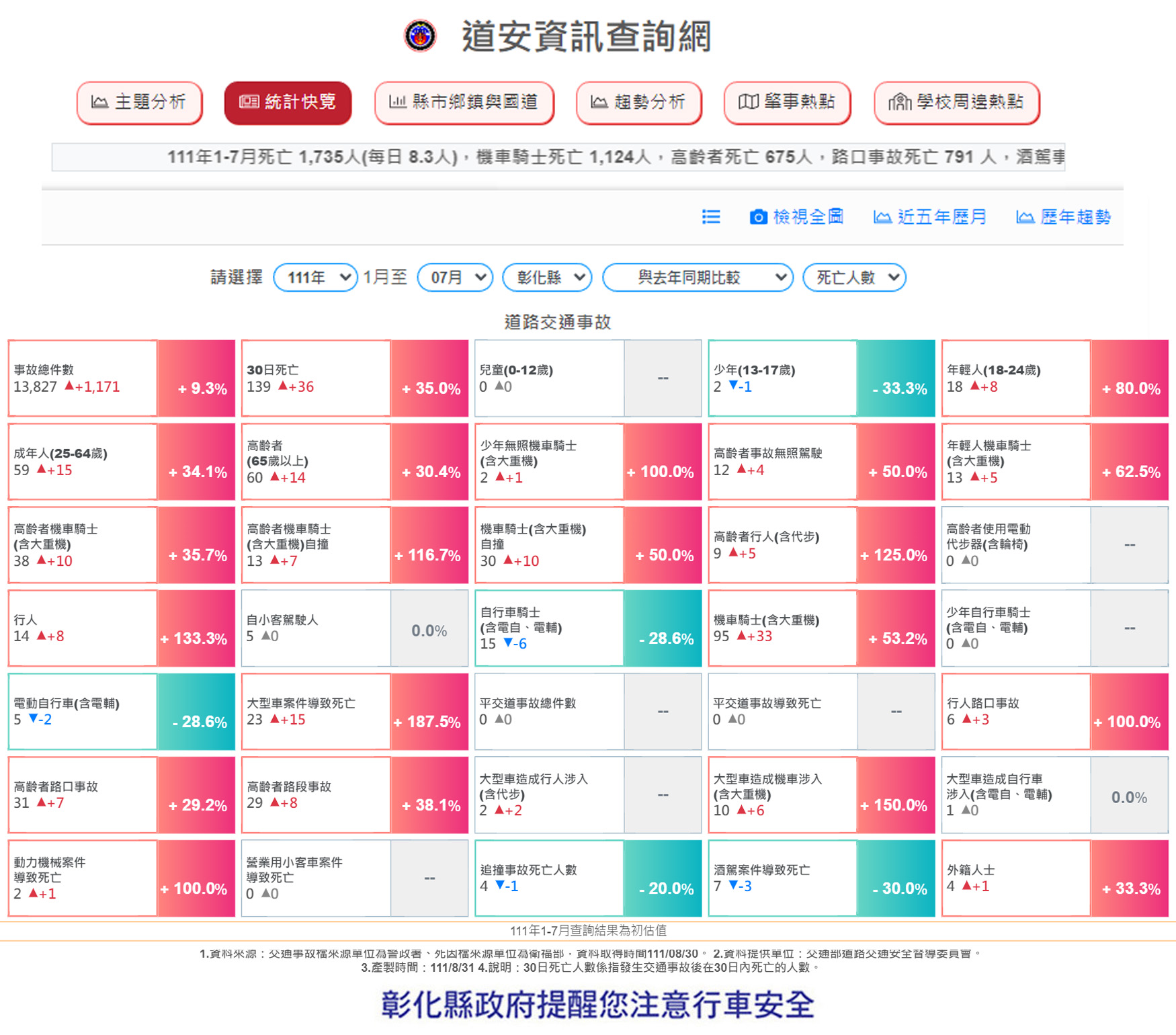This screenshot has width=1176, height=1035.
Task: Click the site emblem logo beside the title
Action: pyautogui.click(x=420, y=36)
